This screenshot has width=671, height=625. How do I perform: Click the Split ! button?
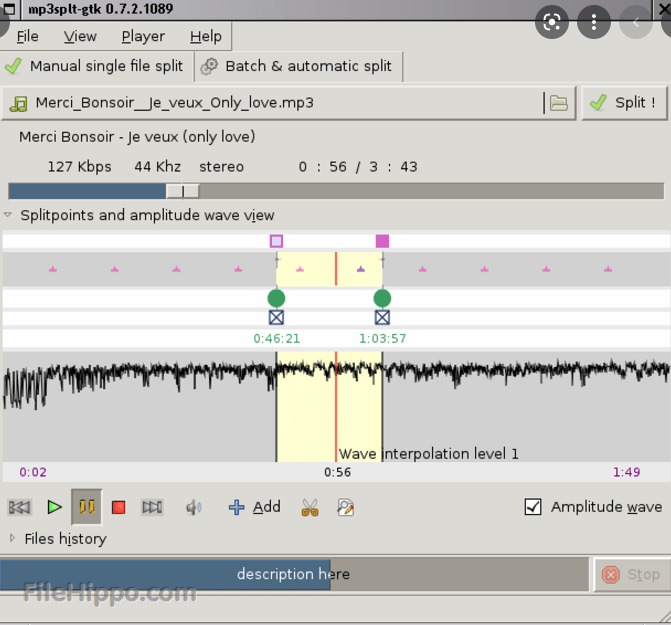(x=624, y=103)
